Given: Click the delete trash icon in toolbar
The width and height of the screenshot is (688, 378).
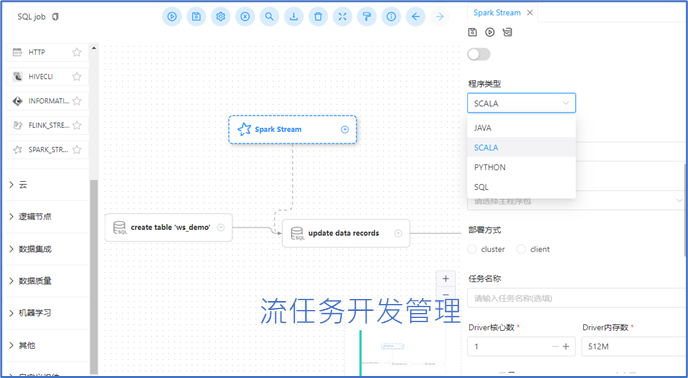Looking at the screenshot, I should [318, 17].
